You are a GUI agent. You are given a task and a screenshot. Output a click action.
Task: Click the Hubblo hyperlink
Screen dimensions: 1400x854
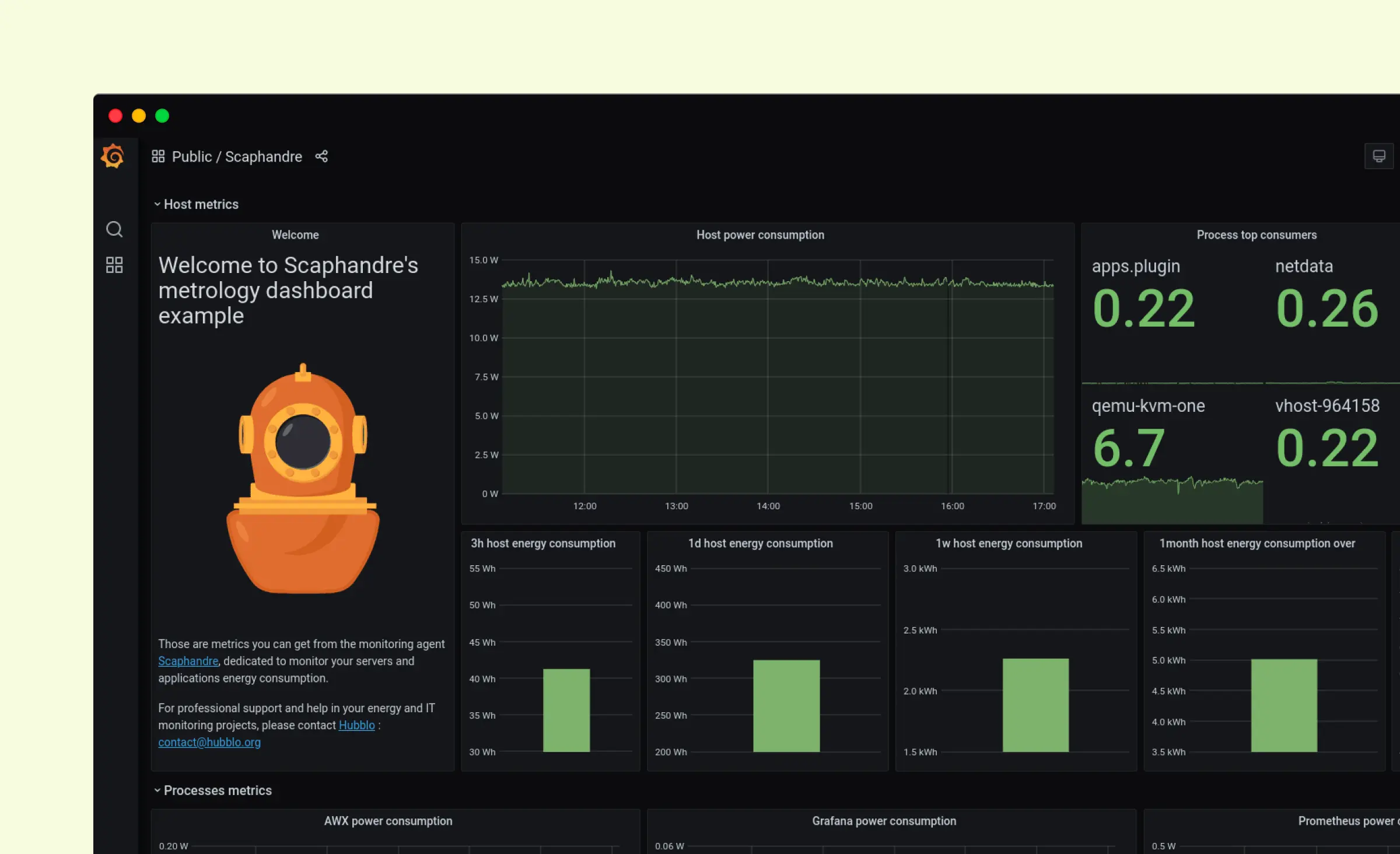tap(356, 725)
